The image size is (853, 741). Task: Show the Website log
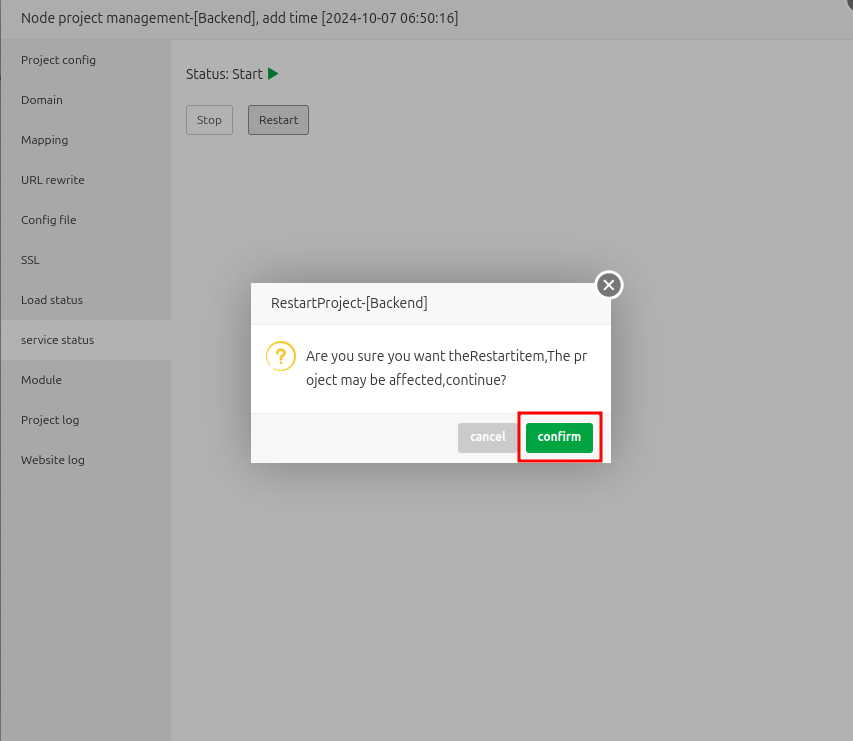pos(53,460)
